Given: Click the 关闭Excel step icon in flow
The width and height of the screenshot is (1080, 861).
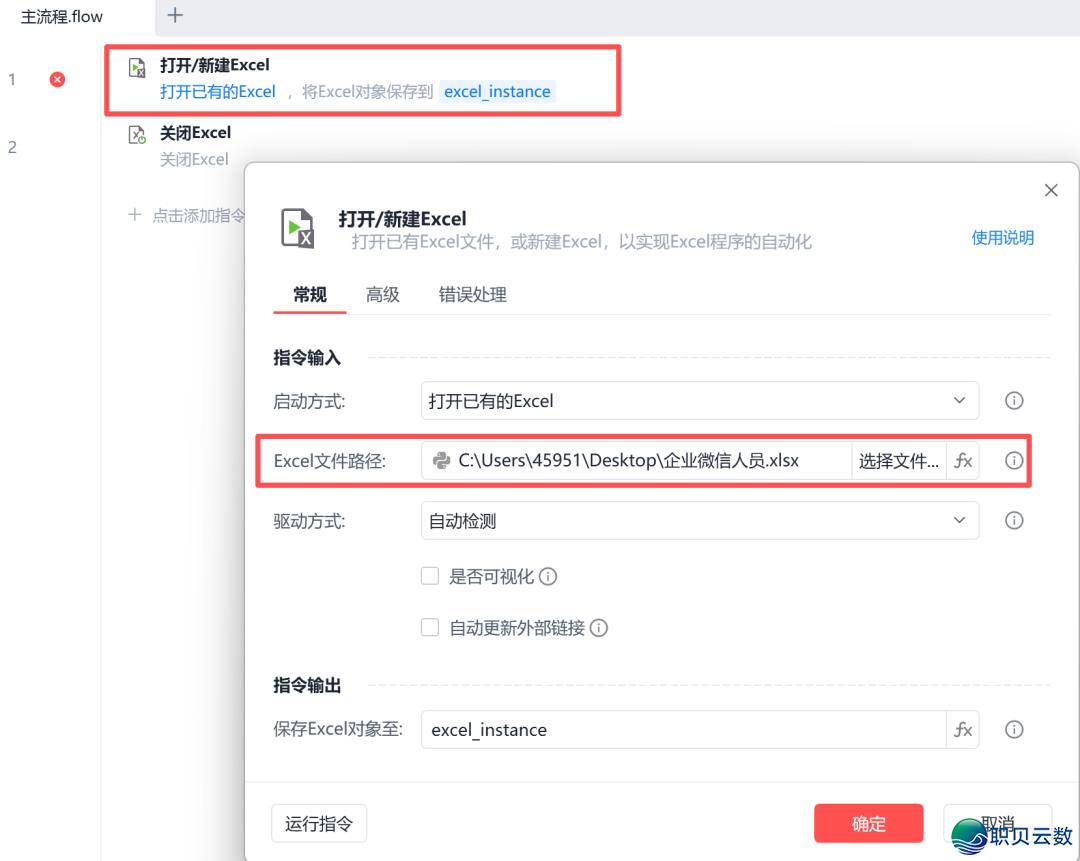Looking at the screenshot, I should [136, 135].
